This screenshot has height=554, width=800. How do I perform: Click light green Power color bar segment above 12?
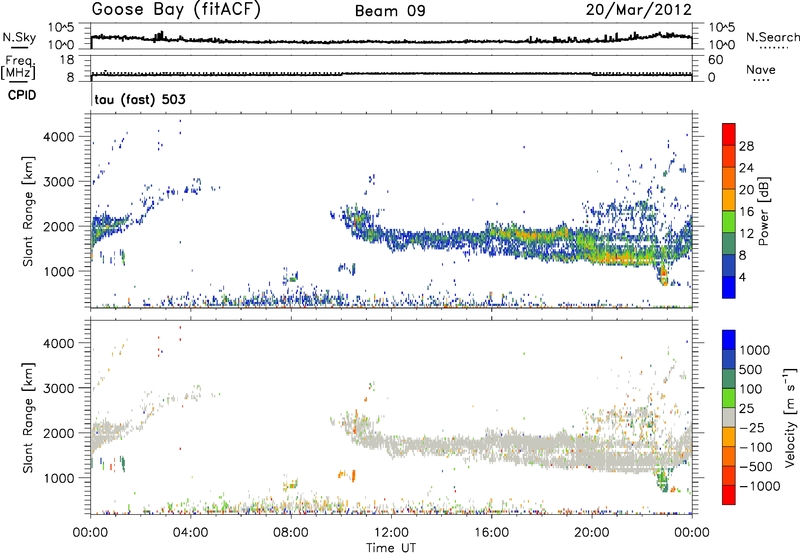click(729, 221)
